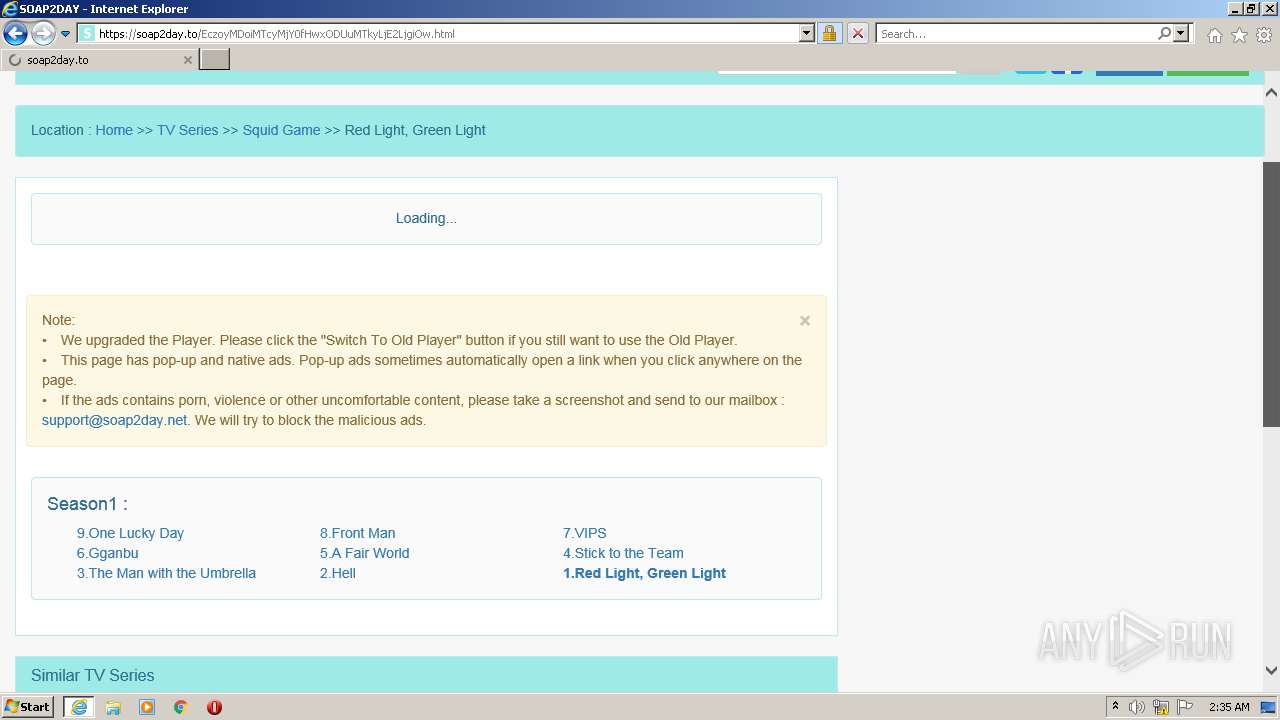1280x720 pixels.
Task: Open the volume speaker tray icon
Action: coord(1137,707)
